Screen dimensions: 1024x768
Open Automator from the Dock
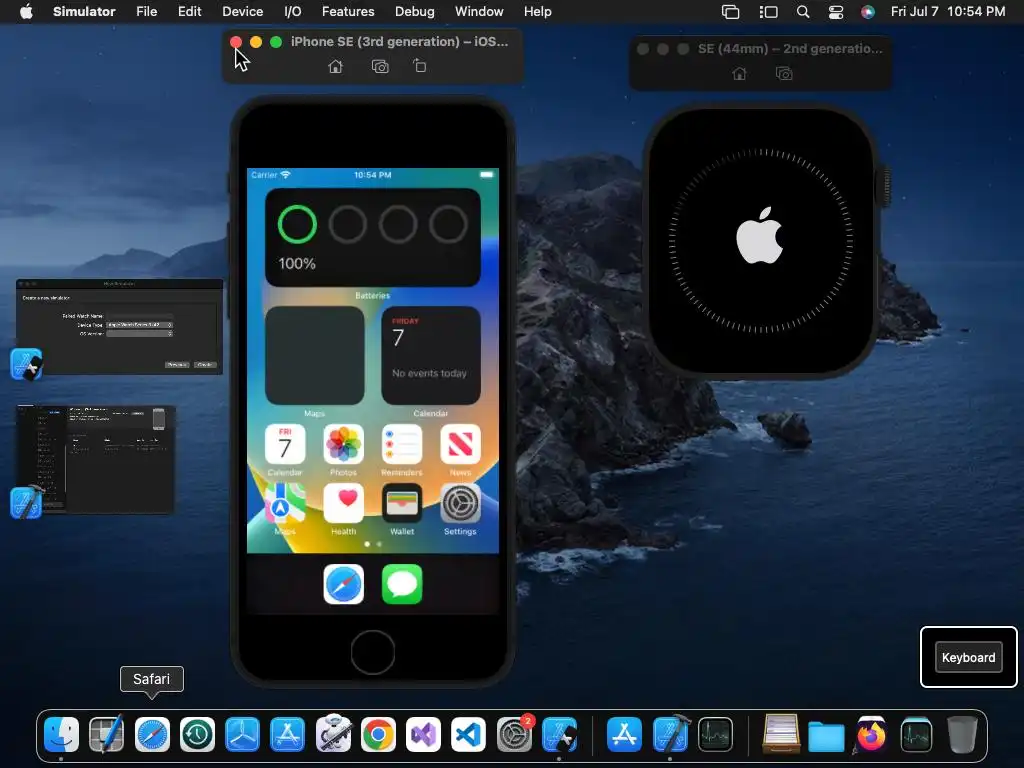tap(334, 733)
